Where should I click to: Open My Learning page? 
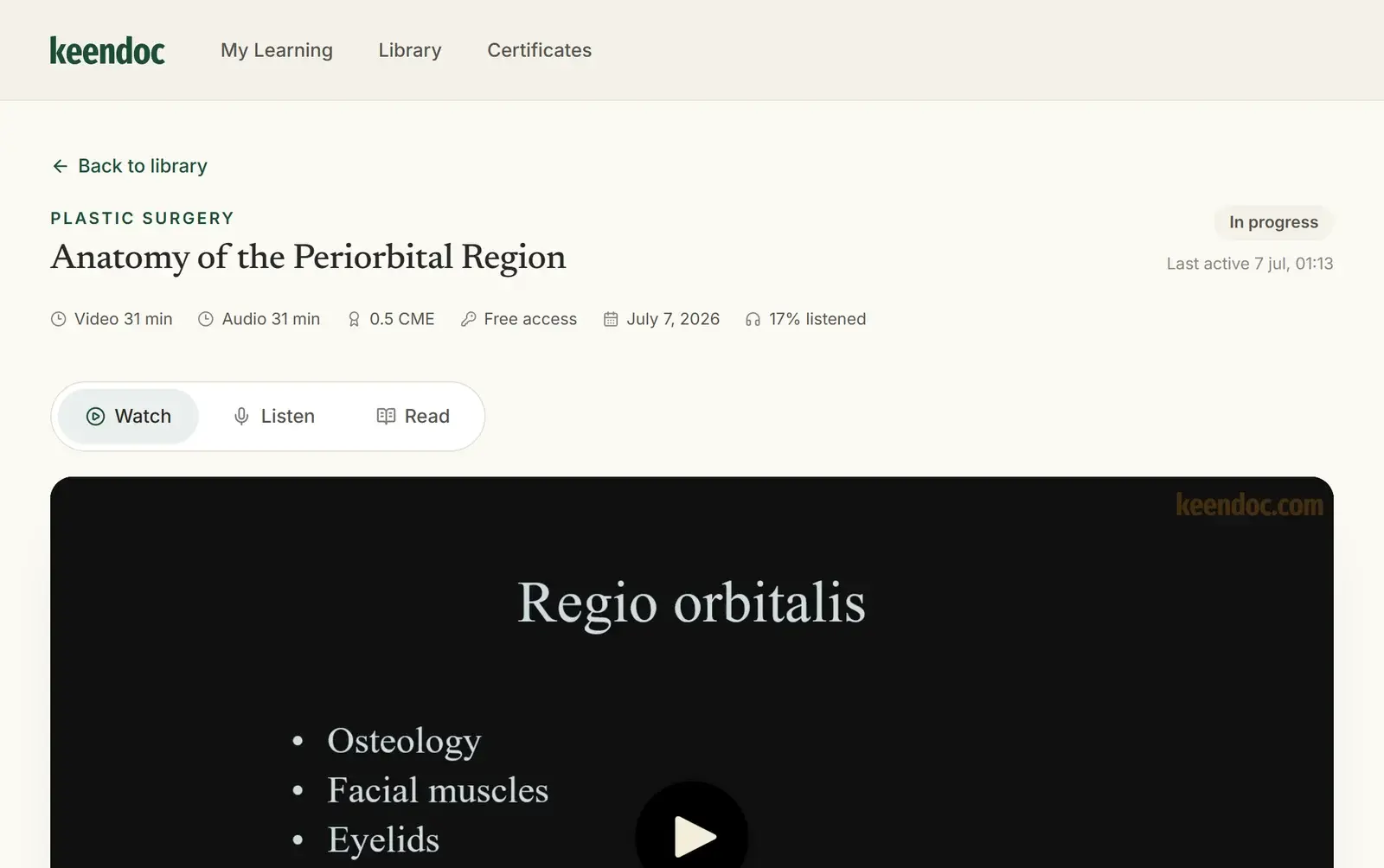pyautogui.click(x=277, y=50)
